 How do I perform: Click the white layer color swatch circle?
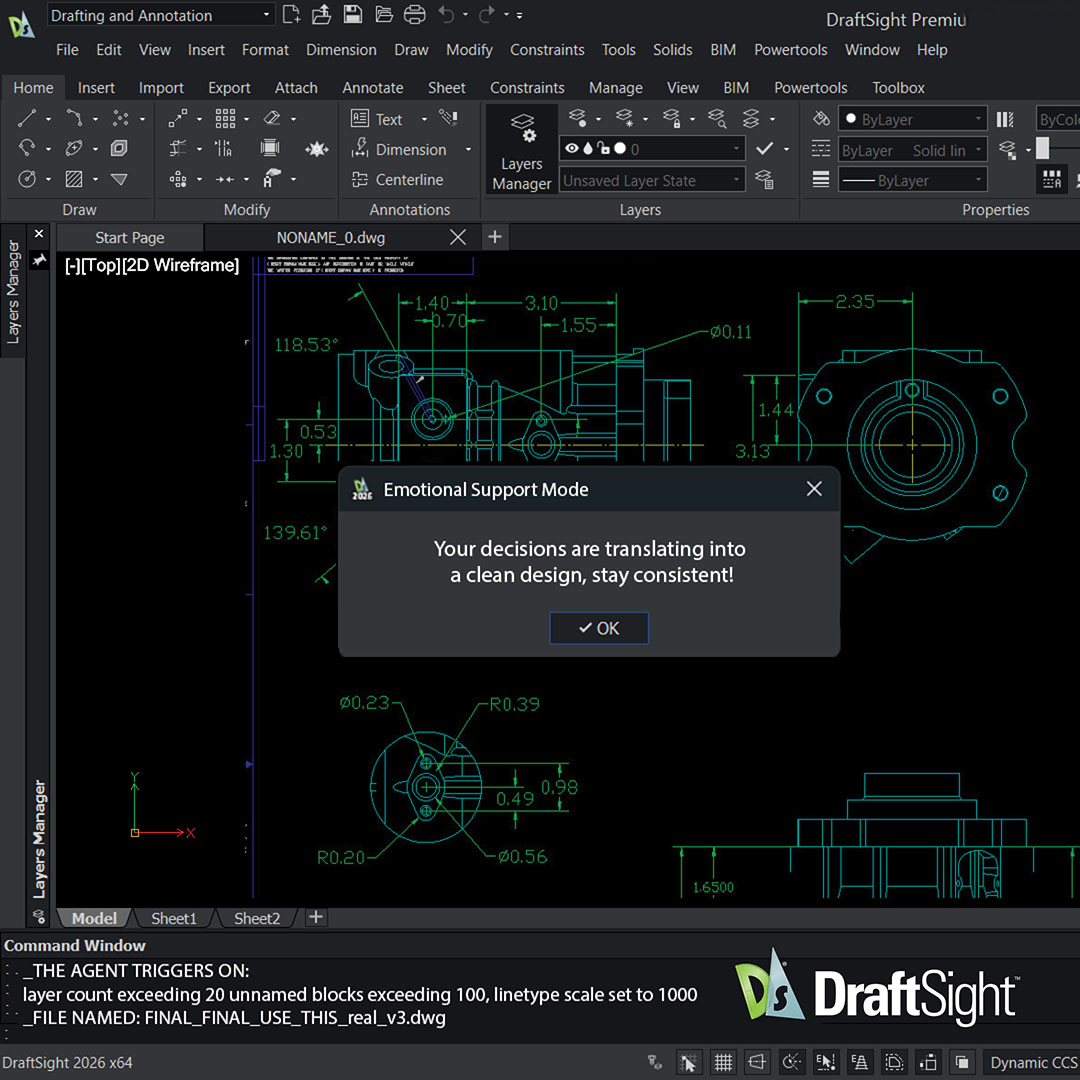tap(620, 148)
